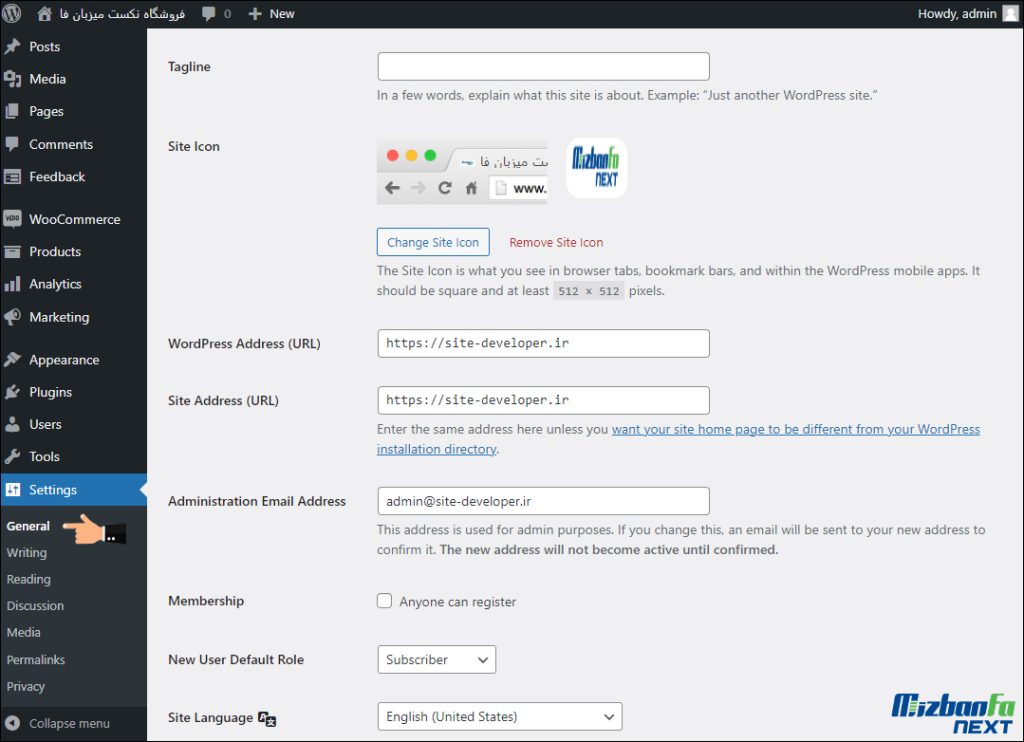The image size is (1024, 742).
Task: Open the comments bubble icon in admin bar
Action: coord(208,14)
